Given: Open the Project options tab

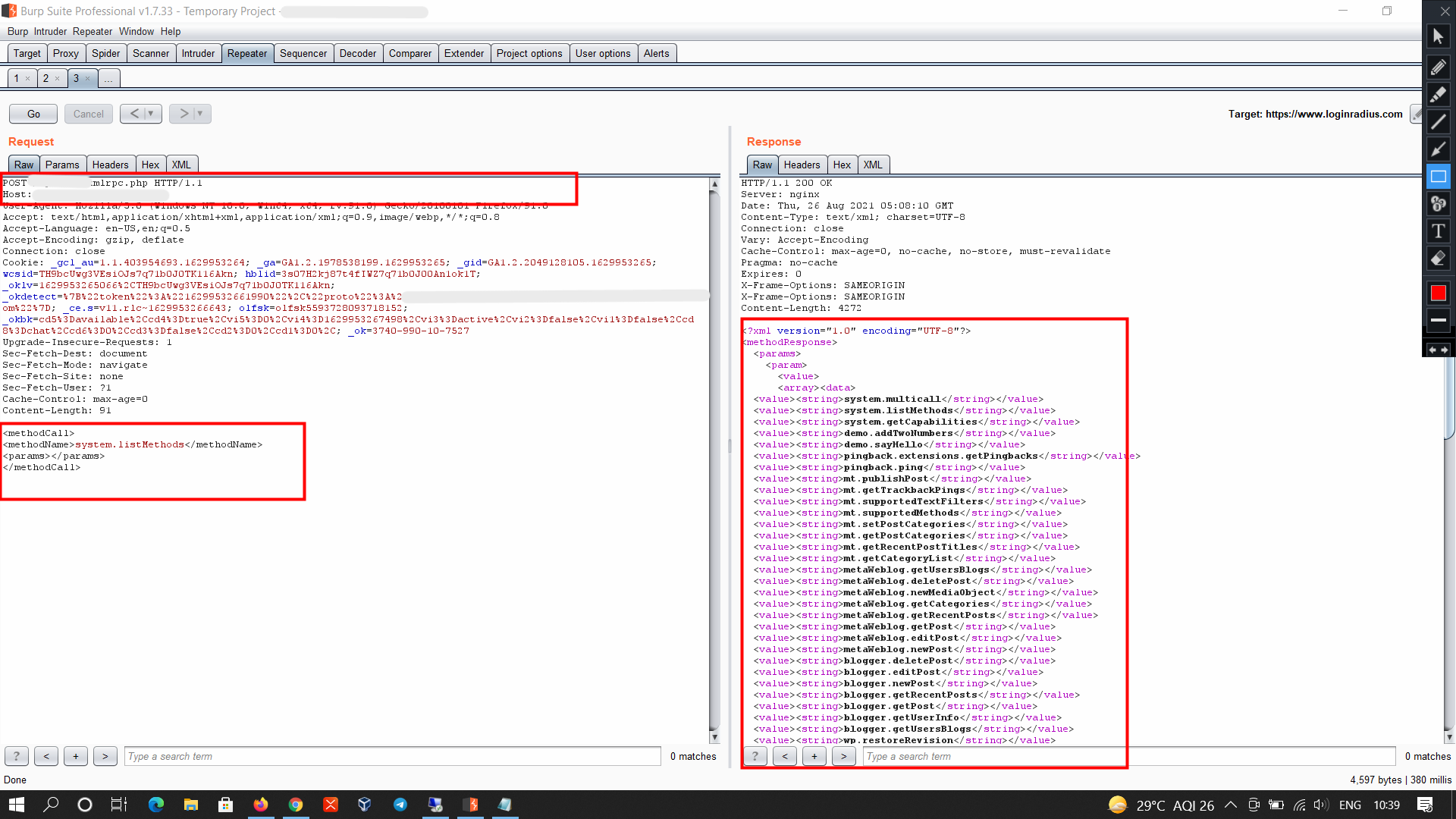Looking at the screenshot, I should click(x=529, y=53).
